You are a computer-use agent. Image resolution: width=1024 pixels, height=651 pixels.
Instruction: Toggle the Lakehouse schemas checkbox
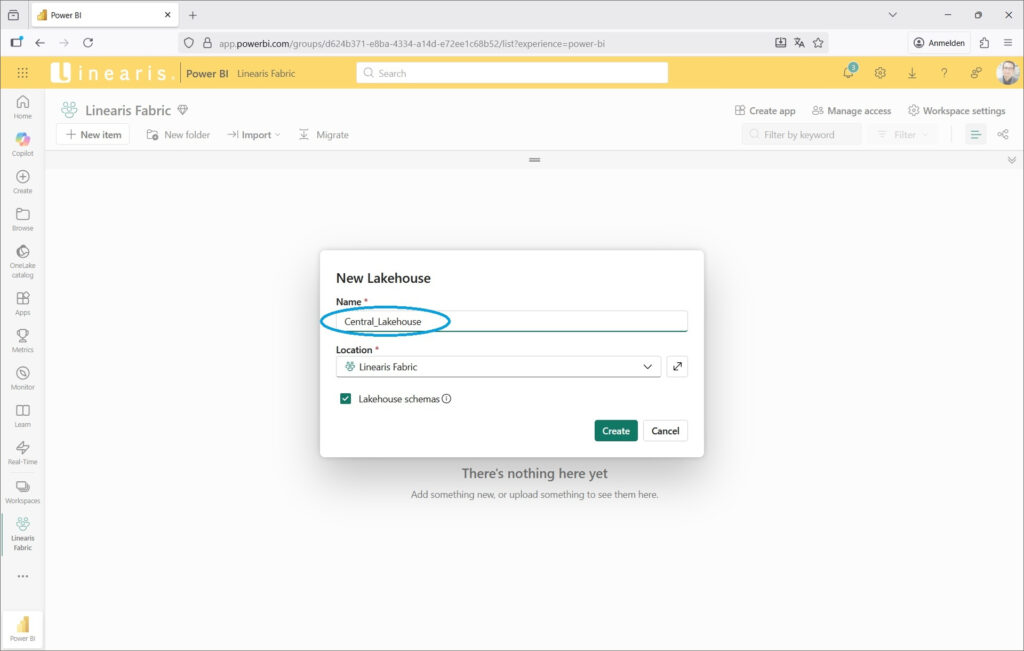[x=346, y=398]
